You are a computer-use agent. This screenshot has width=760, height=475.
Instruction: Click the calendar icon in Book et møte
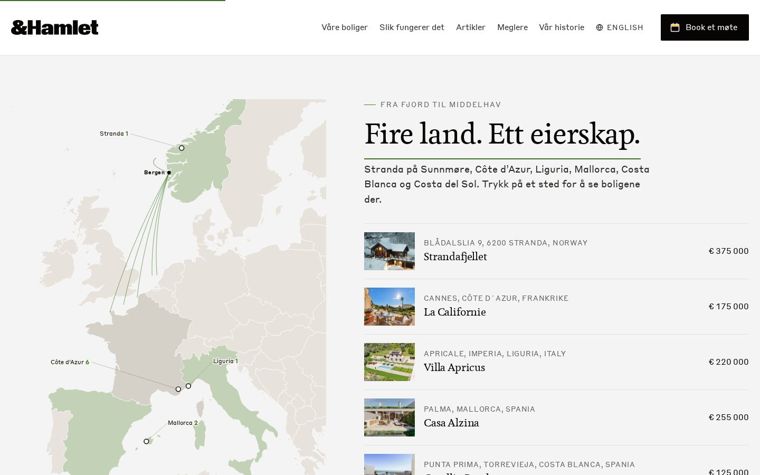pos(675,28)
